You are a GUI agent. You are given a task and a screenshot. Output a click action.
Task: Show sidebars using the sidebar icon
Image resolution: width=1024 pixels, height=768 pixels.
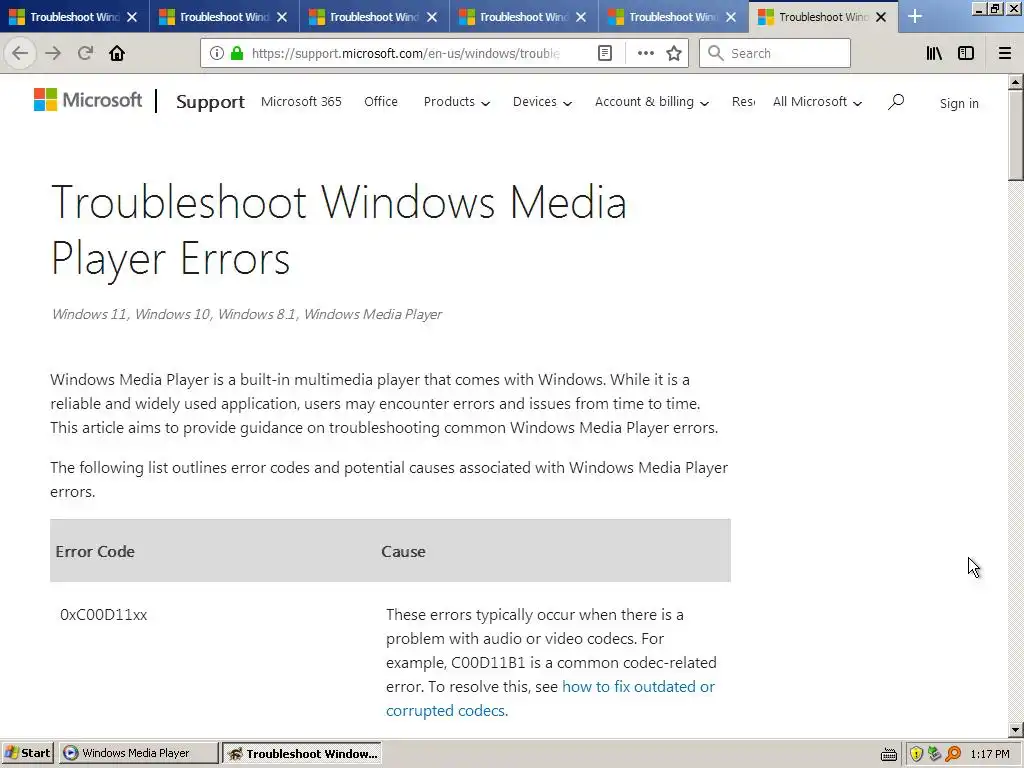click(x=966, y=53)
